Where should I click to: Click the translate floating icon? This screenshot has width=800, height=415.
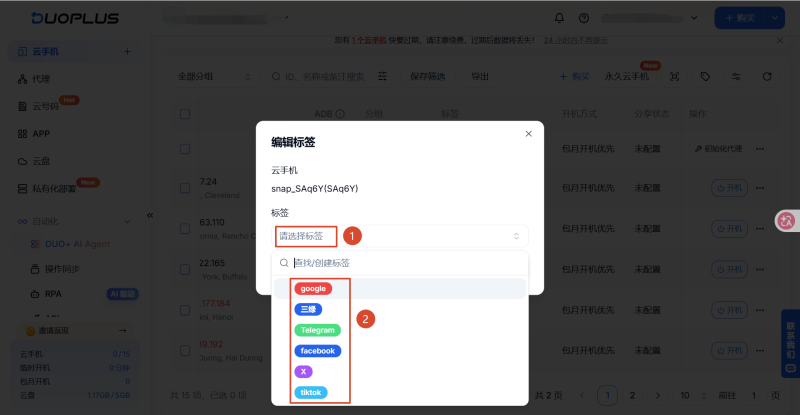tap(786, 221)
